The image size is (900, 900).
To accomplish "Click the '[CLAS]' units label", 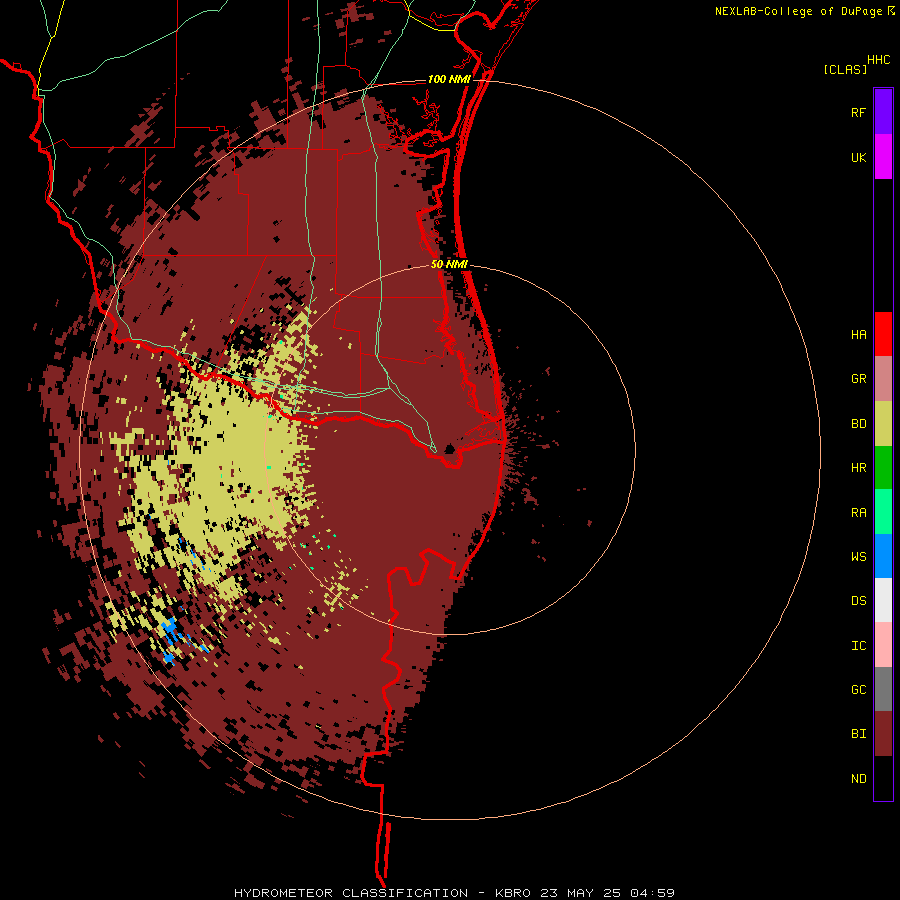I will click(845, 69).
